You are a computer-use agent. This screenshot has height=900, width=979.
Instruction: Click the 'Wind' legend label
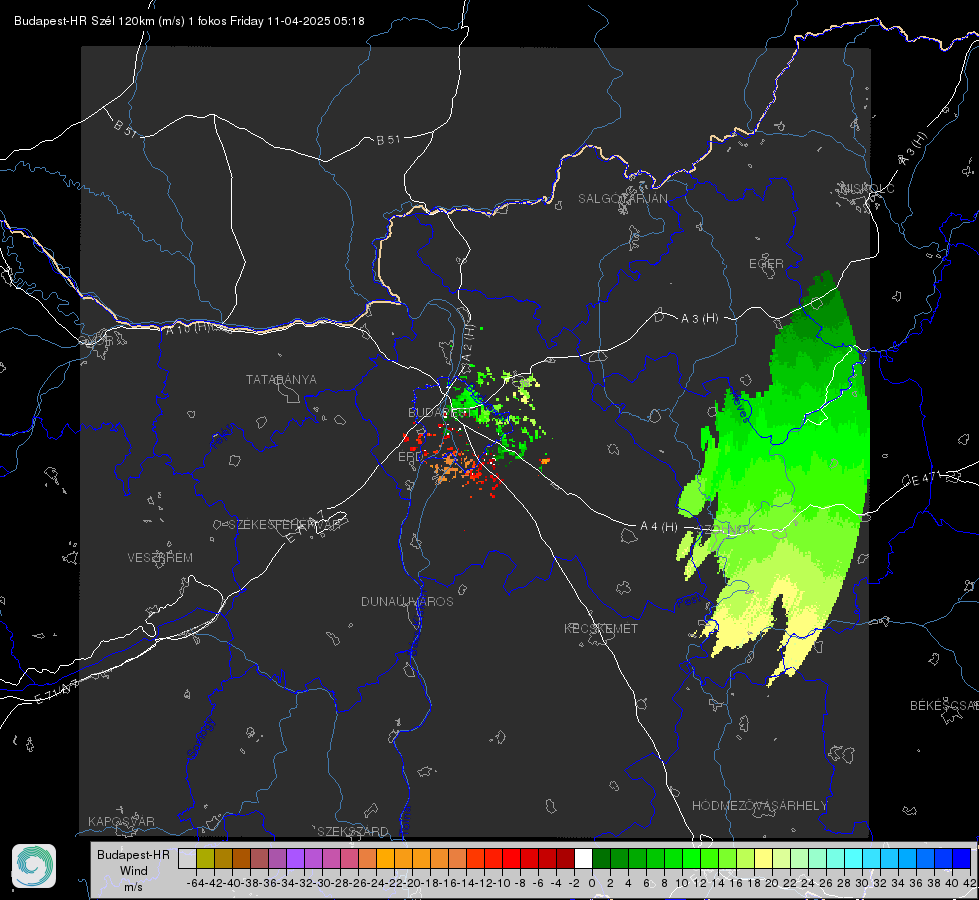[134, 871]
